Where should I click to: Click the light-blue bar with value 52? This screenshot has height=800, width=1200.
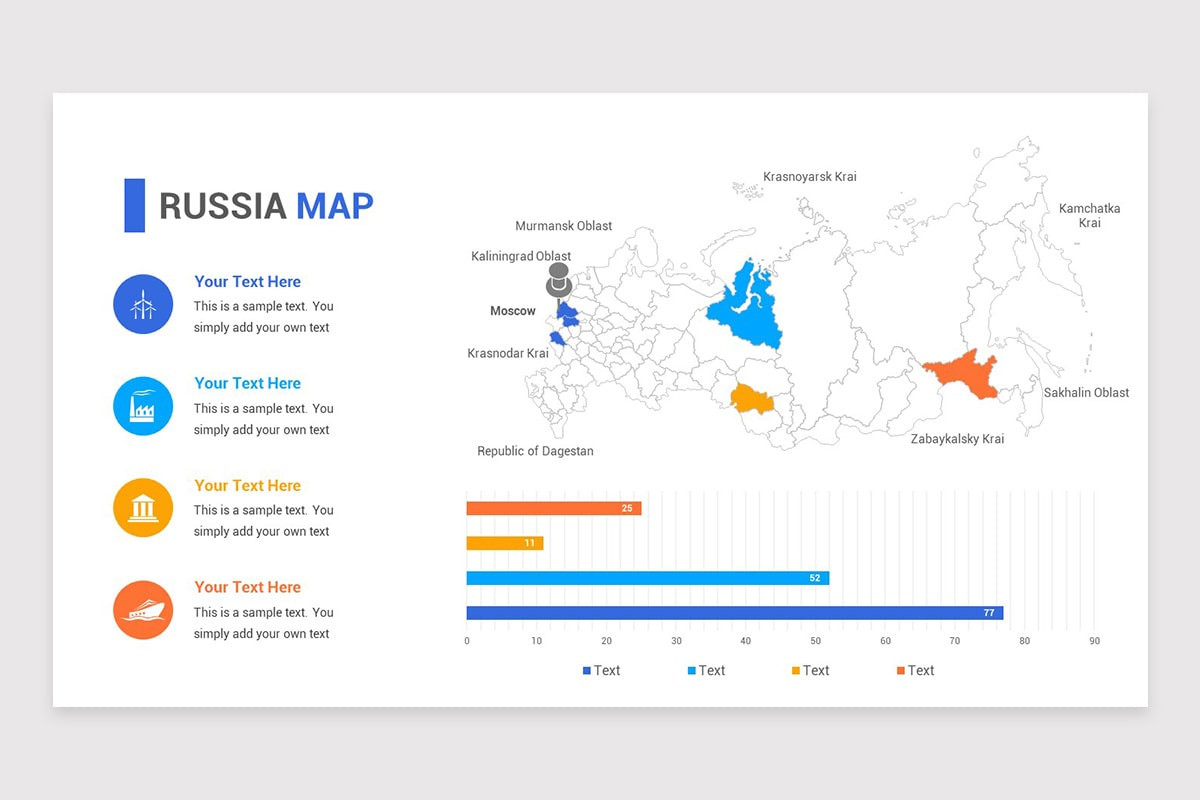(648, 578)
